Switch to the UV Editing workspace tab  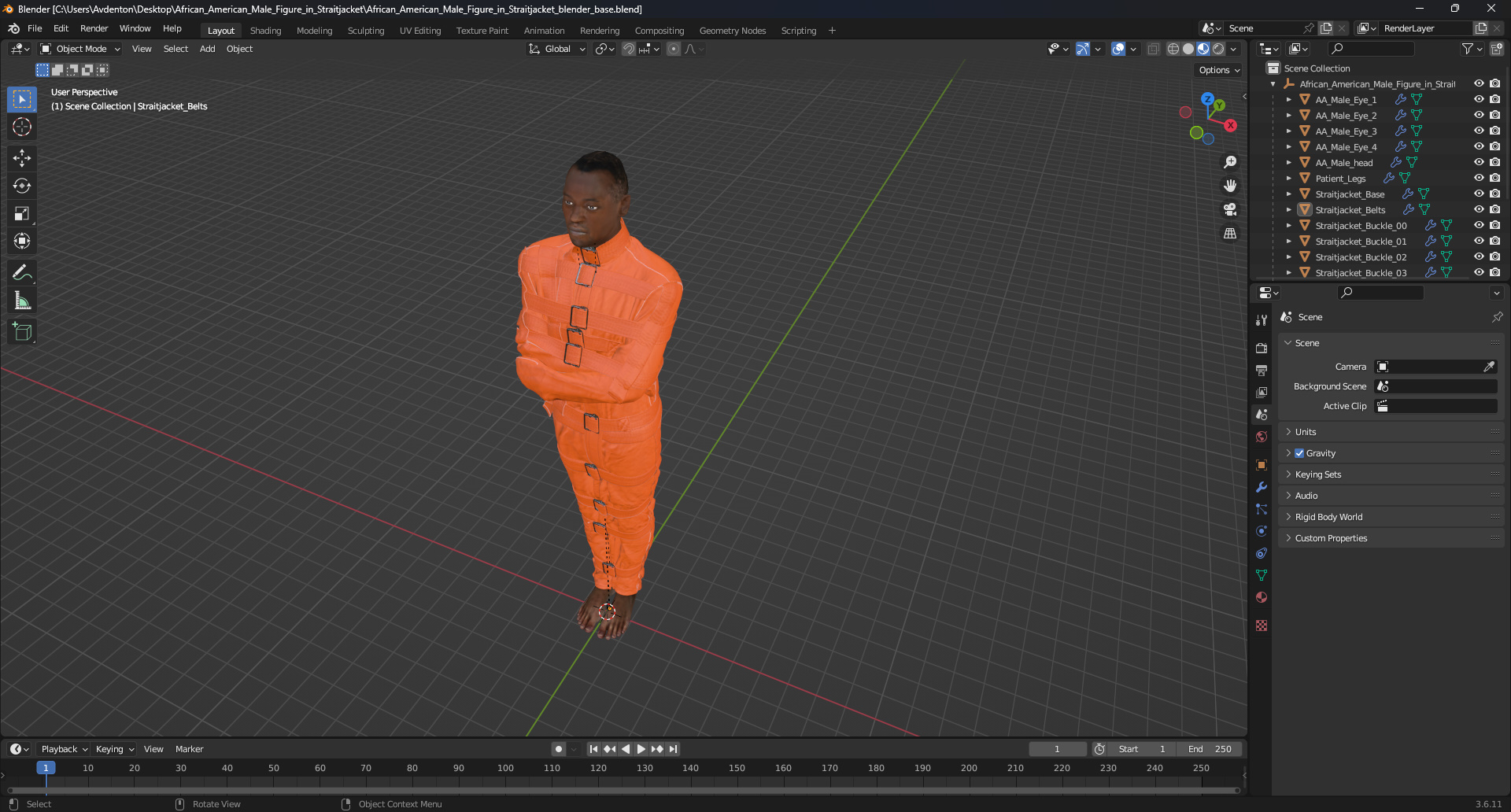[420, 31]
